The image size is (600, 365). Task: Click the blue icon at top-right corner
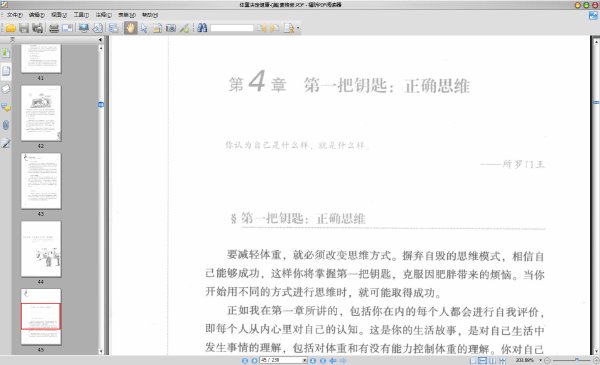coord(593,16)
